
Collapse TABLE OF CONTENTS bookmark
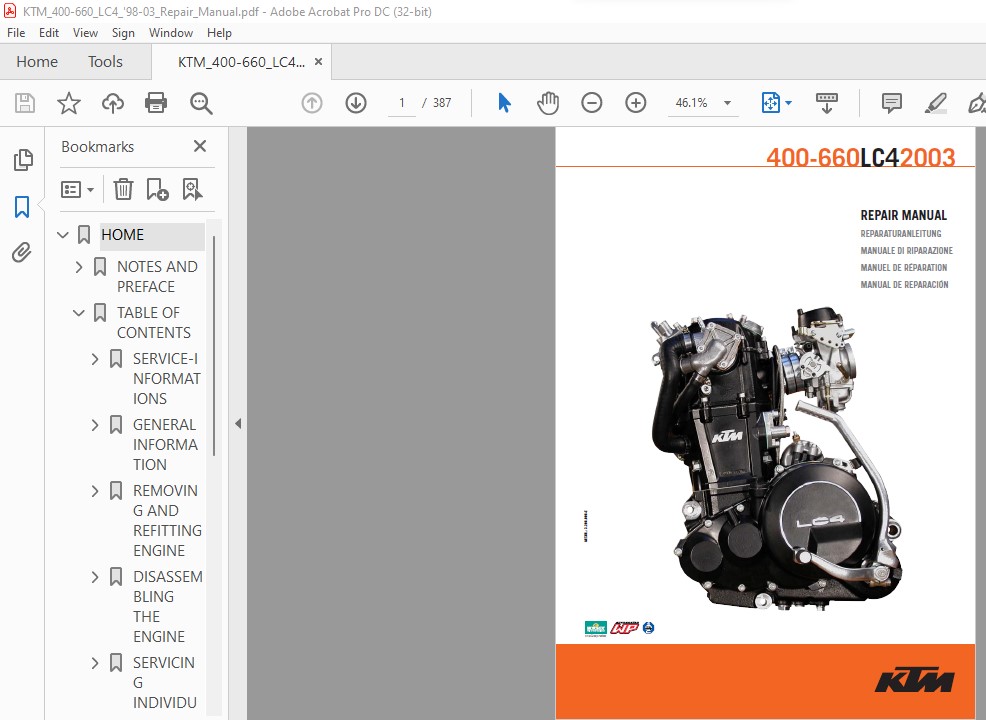coord(79,313)
